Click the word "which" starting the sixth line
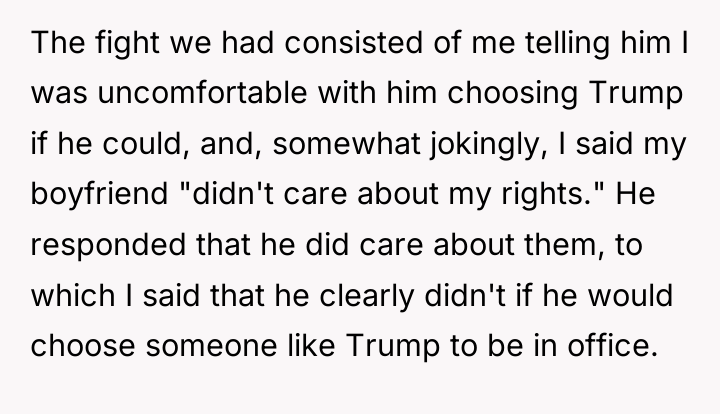The height and width of the screenshot is (414, 720). (73, 295)
